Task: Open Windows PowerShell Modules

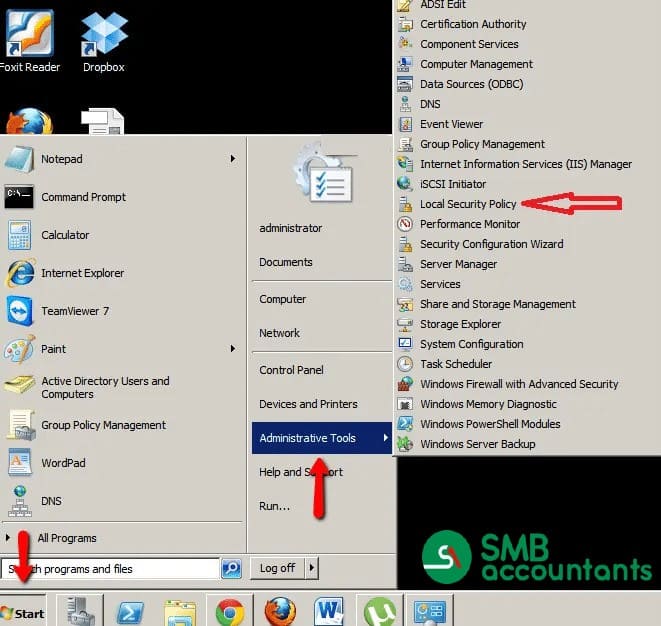Action: (490, 424)
